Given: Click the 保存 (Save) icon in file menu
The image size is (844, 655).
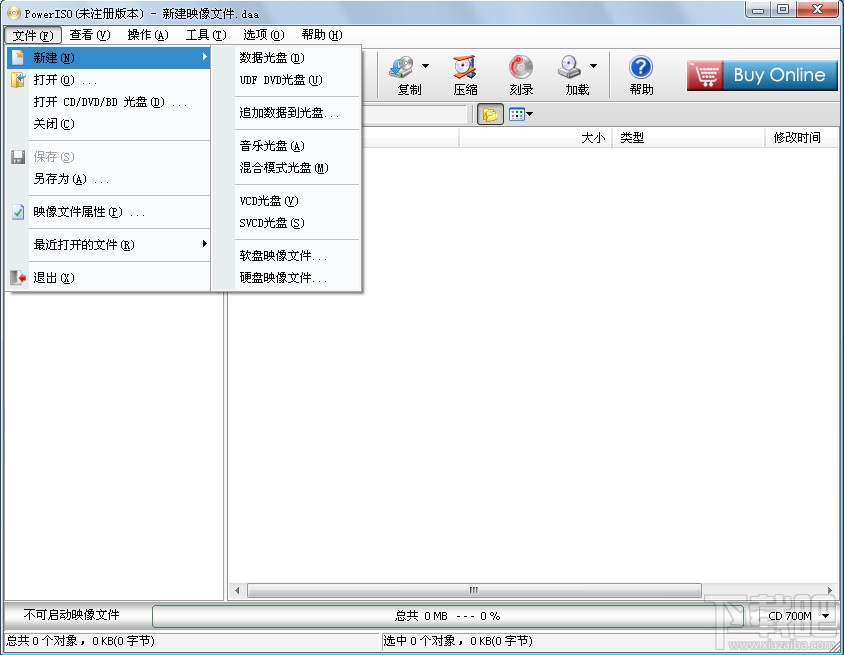Looking at the screenshot, I should click(x=18, y=156).
